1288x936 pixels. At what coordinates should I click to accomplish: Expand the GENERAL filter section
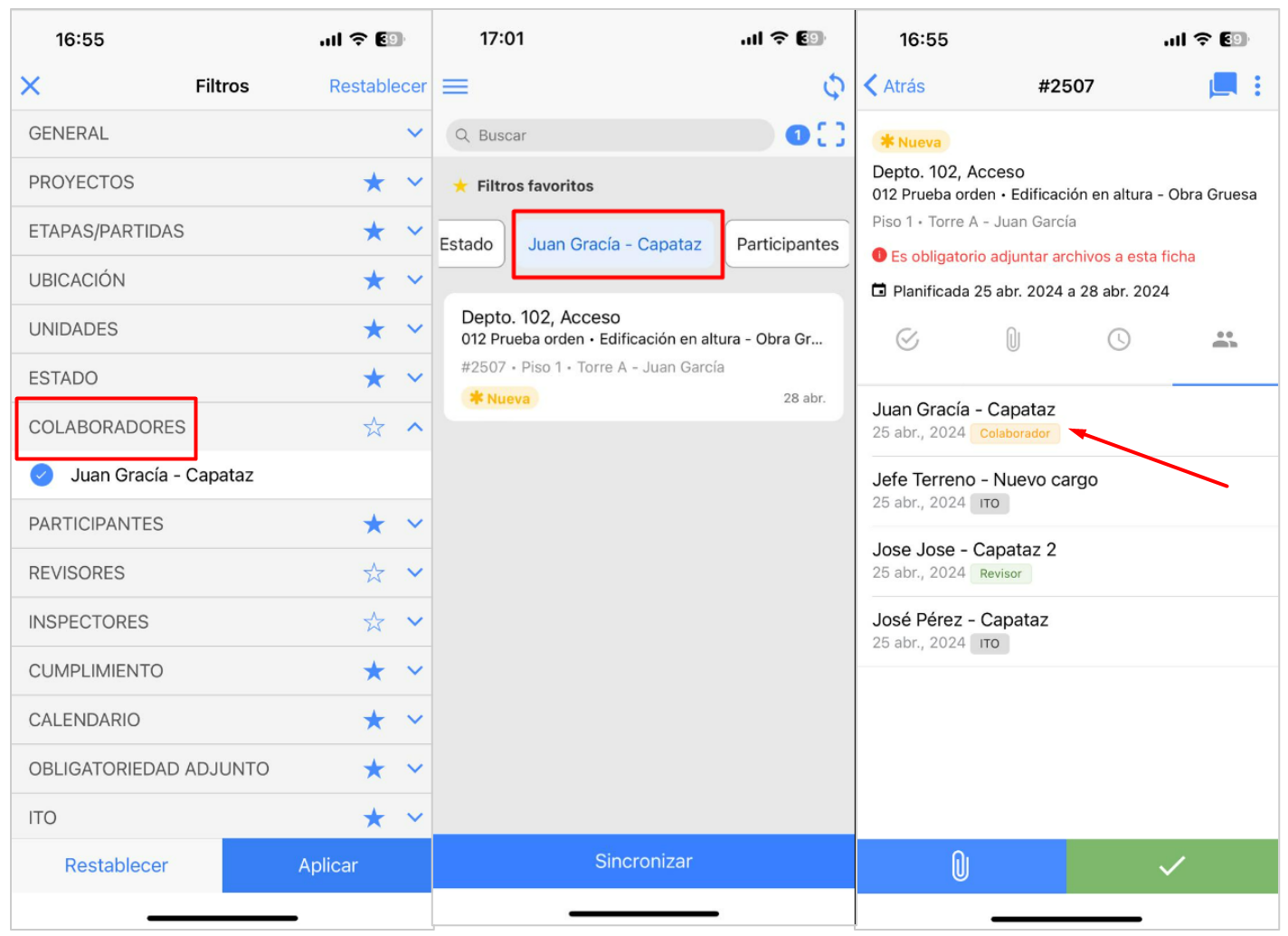click(x=415, y=133)
